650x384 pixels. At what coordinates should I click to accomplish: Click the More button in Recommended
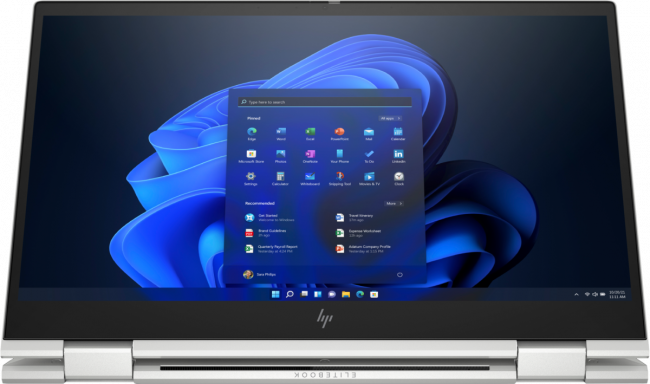tap(394, 204)
